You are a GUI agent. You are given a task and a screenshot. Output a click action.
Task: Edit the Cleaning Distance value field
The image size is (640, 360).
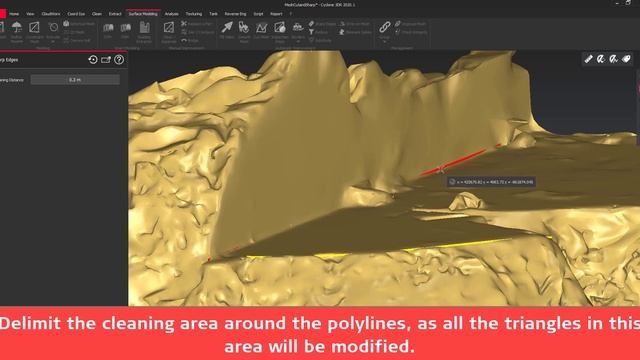[x=75, y=80]
